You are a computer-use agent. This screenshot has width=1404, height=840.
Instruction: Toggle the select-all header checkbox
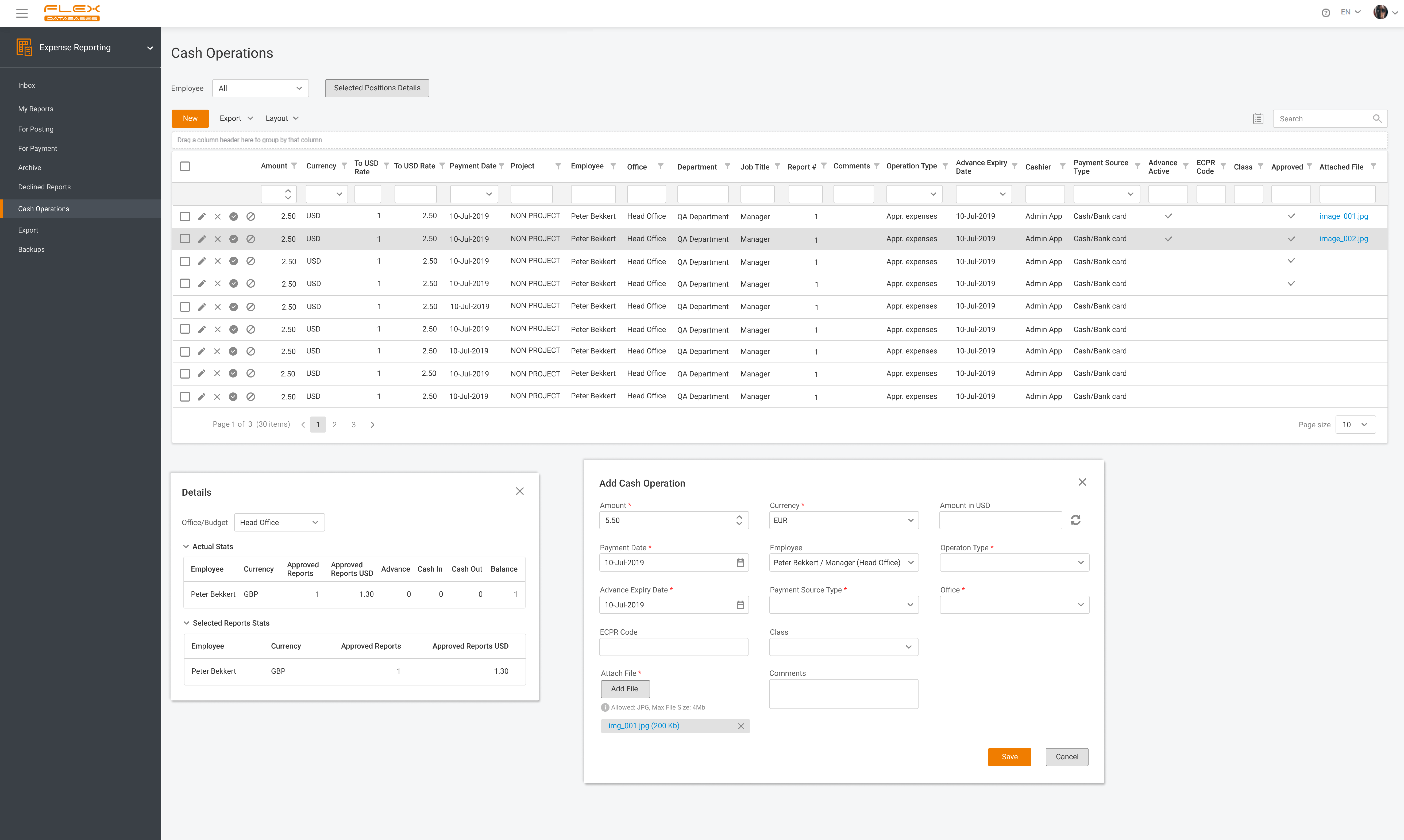click(x=184, y=166)
